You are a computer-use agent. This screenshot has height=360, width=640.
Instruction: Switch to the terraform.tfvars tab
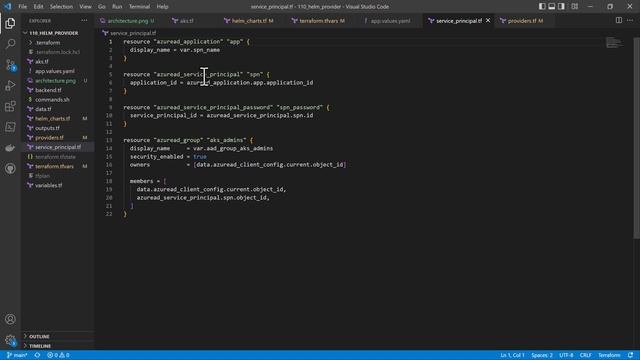click(322, 20)
